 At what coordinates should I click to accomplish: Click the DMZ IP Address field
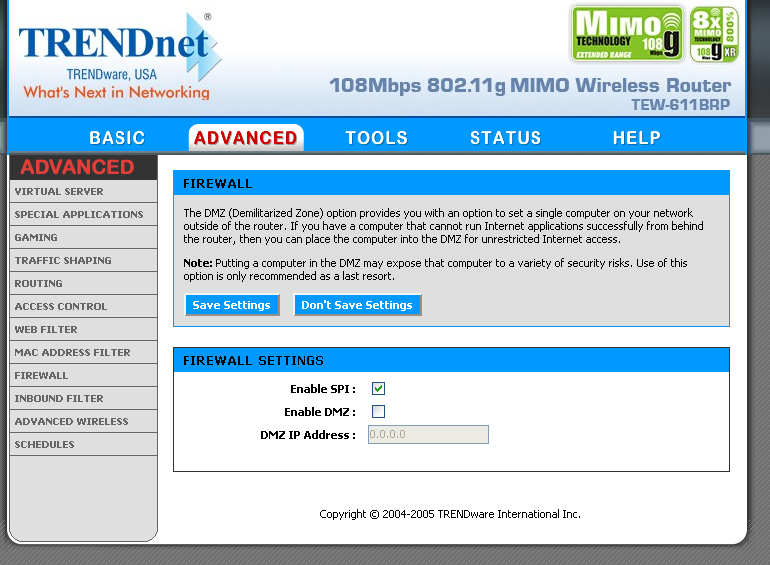[x=428, y=434]
